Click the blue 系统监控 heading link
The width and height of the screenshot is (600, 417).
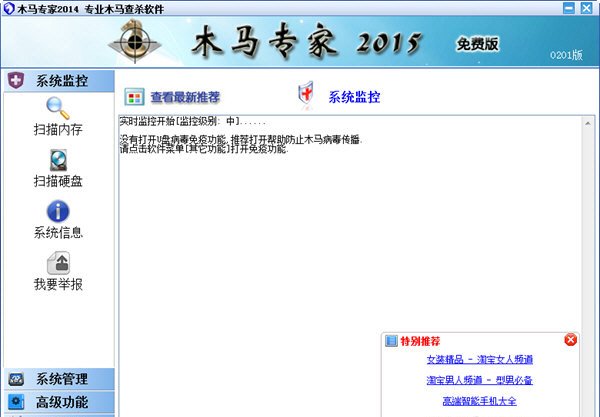pyautogui.click(x=354, y=97)
